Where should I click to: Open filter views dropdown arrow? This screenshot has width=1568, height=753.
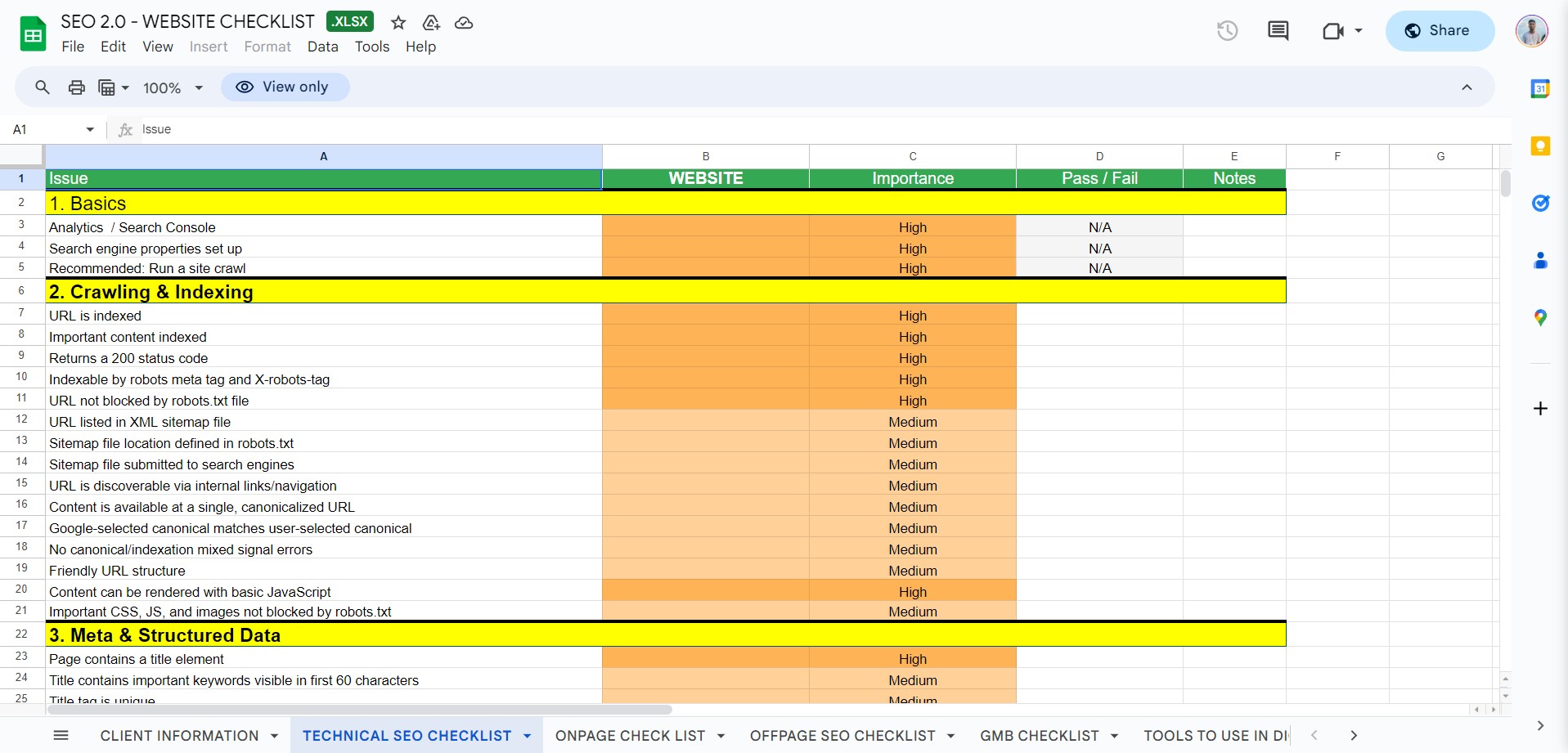(x=125, y=87)
